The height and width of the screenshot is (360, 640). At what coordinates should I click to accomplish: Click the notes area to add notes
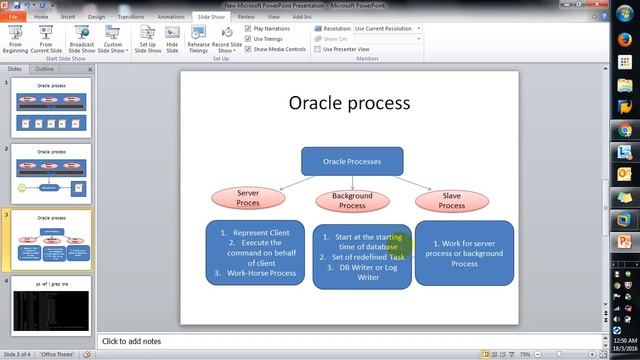click(x=350, y=341)
